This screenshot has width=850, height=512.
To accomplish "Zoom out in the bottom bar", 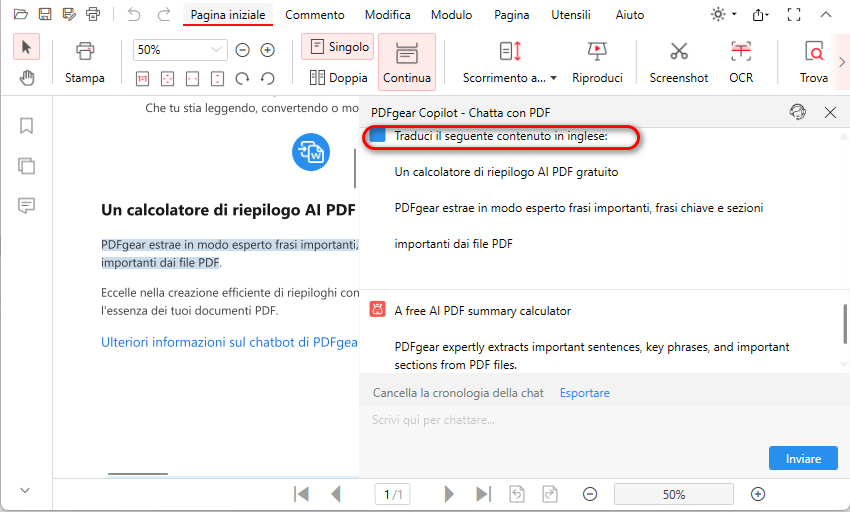I will tap(590, 494).
